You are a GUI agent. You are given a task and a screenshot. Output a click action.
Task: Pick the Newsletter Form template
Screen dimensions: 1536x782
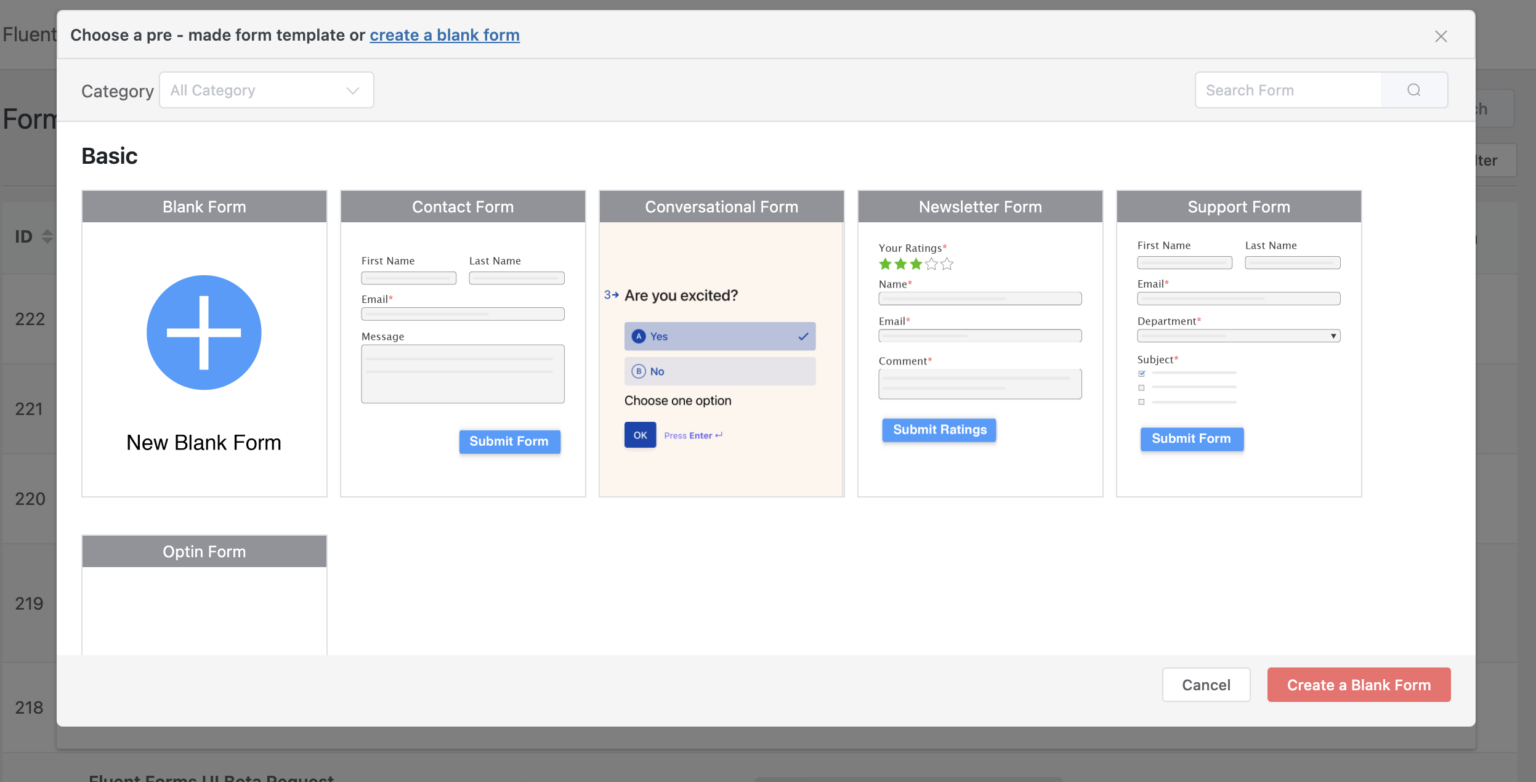980,207
